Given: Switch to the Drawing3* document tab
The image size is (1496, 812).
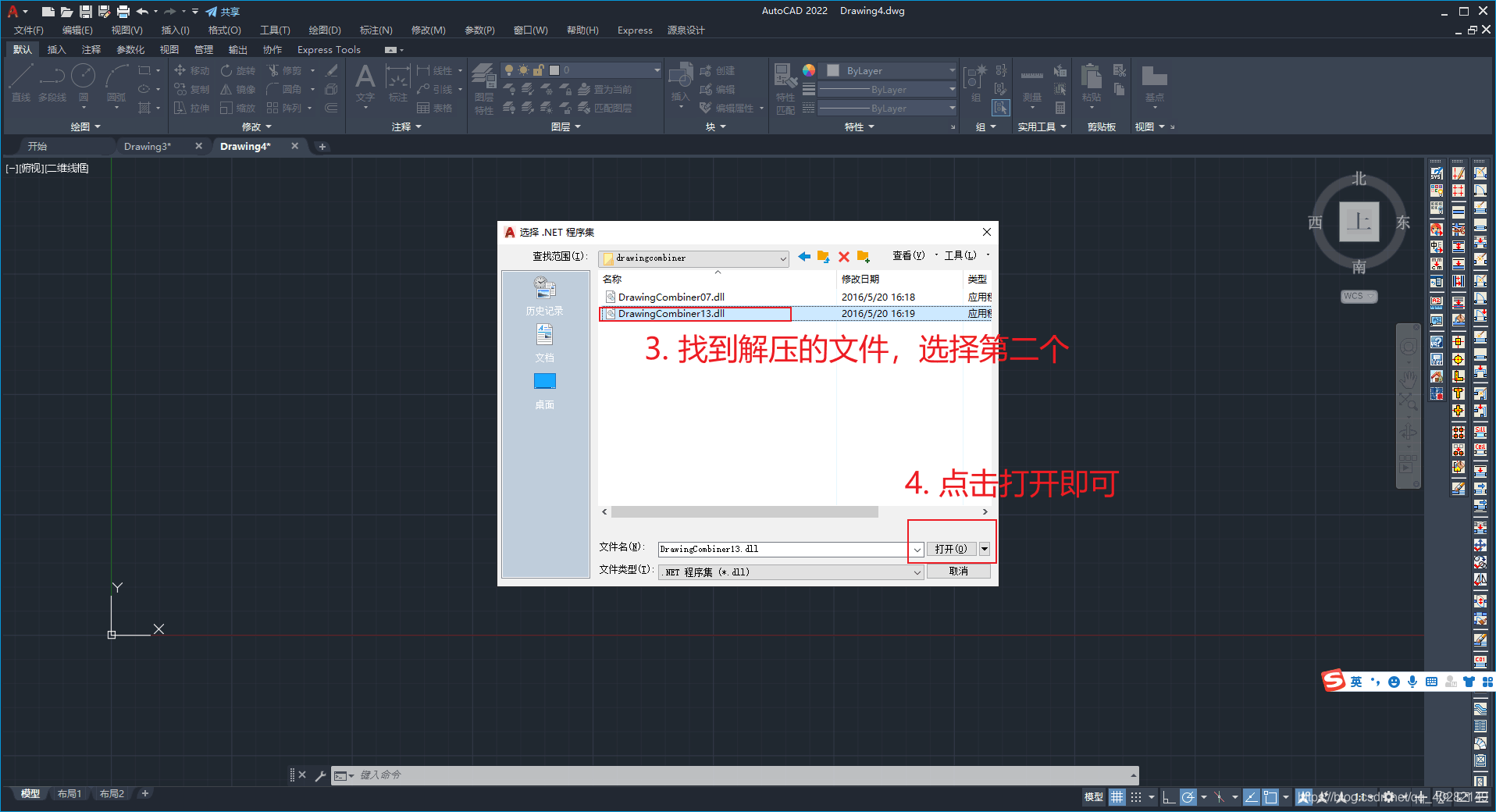Looking at the screenshot, I should click(148, 146).
